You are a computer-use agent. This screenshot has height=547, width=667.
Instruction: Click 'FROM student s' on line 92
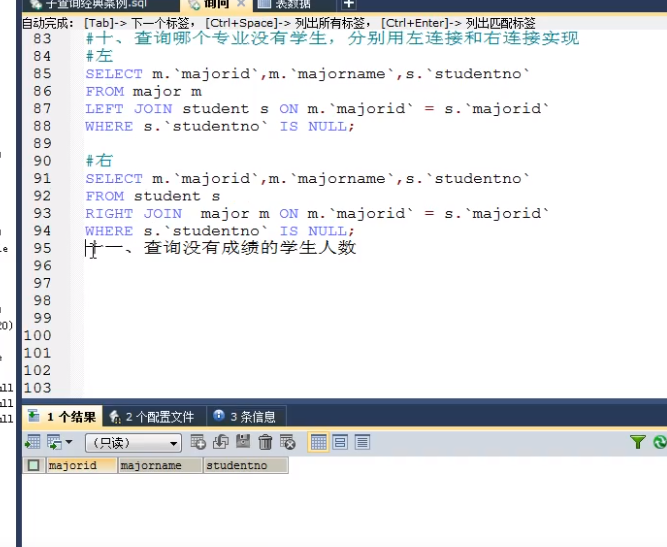pyautogui.click(x=153, y=196)
